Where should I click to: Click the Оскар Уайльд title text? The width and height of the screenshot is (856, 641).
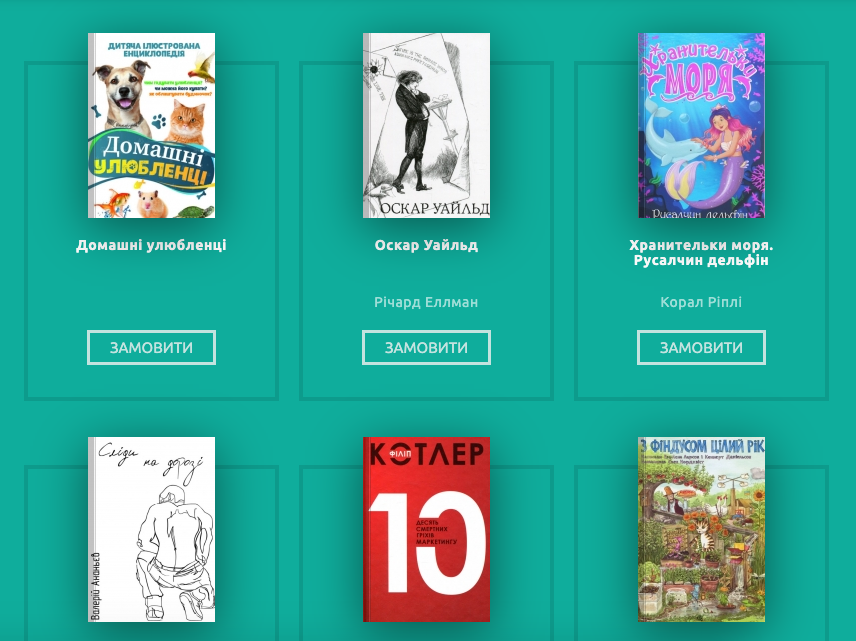[x=426, y=245]
